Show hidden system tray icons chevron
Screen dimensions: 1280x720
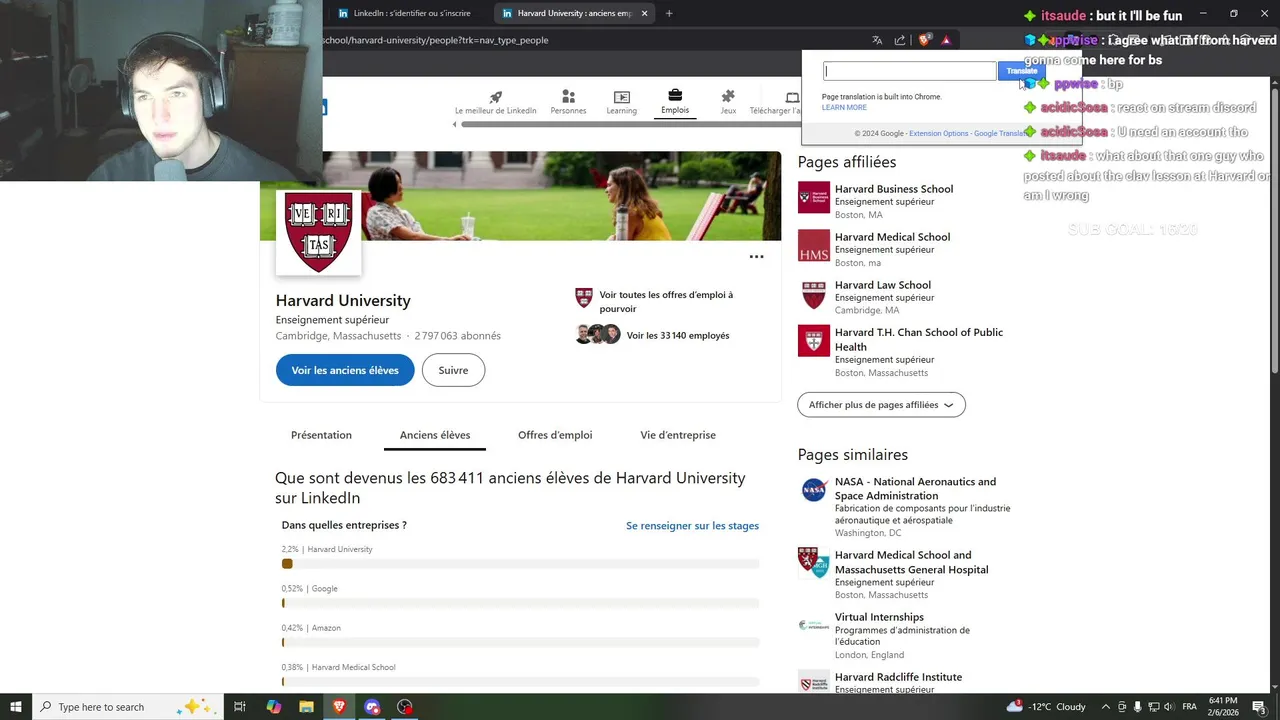pyautogui.click(x=1105, y=707)
